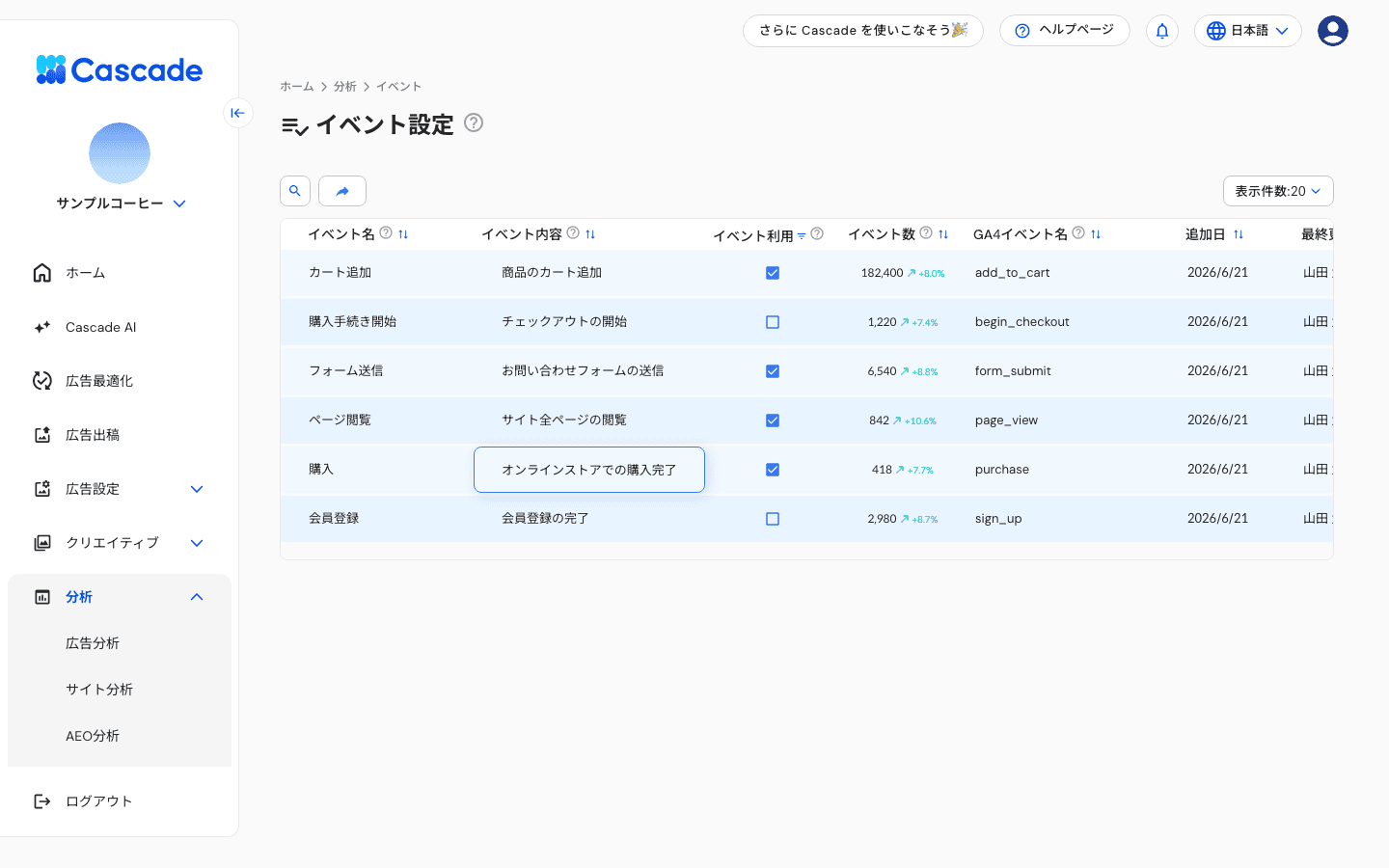Click the 広告最適化 icon in sidebar

[x=42, y=381]
